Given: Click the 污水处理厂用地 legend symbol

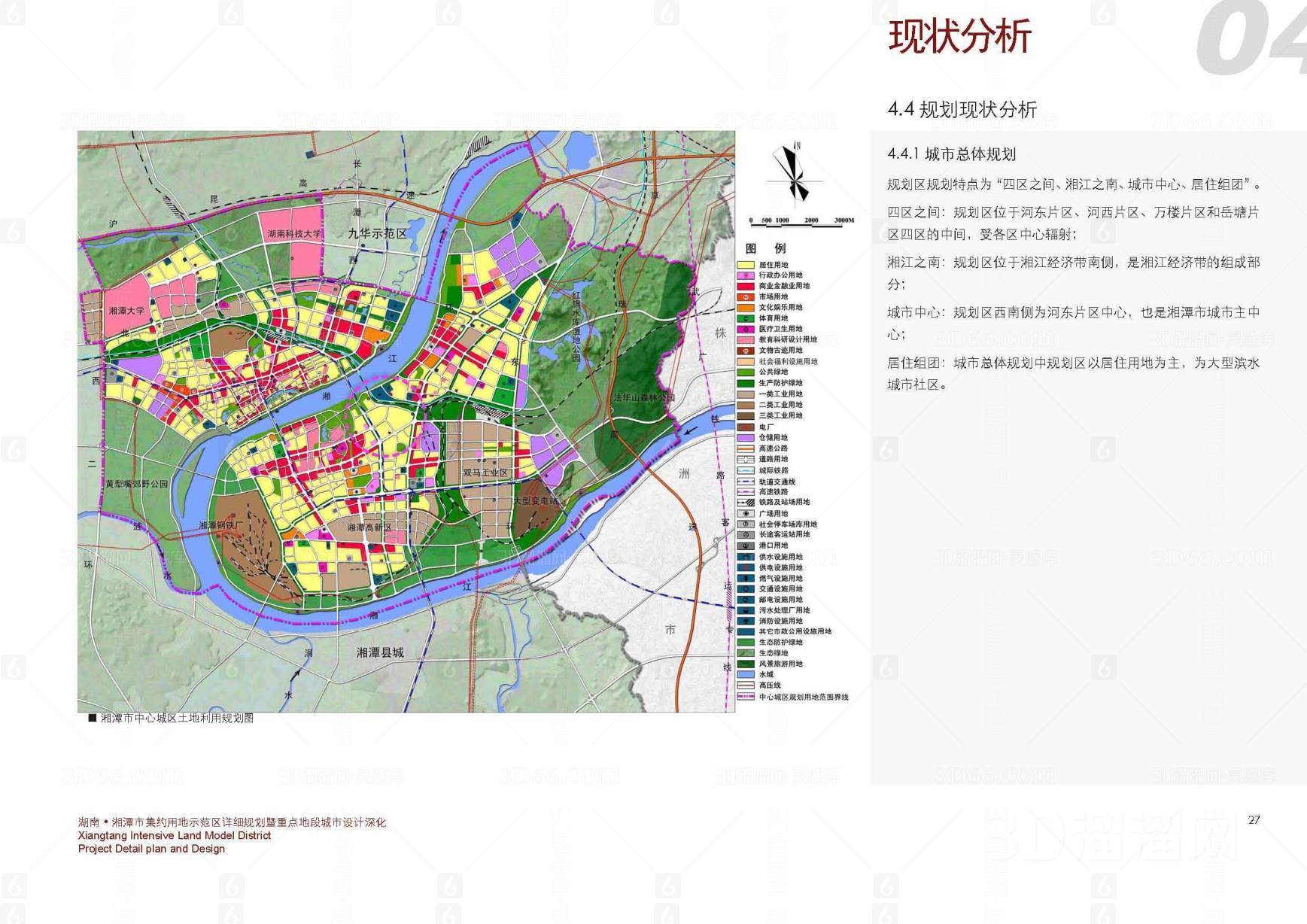Looking at the screenshot, I should point(745,610).
